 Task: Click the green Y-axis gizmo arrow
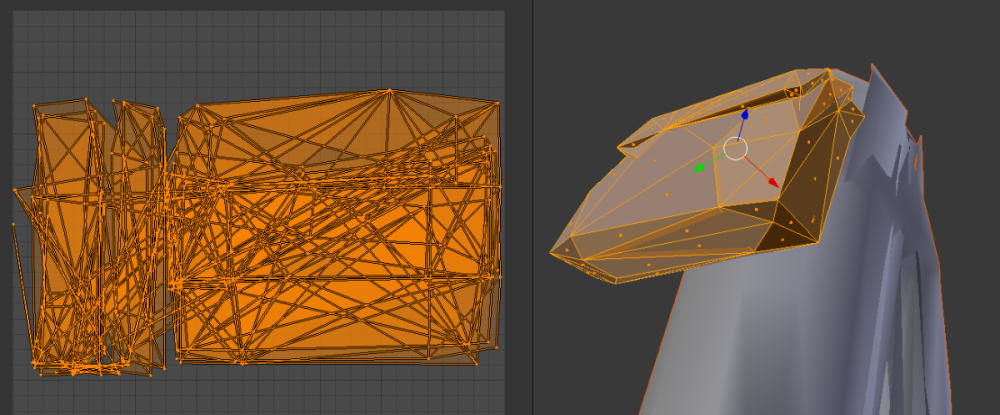click(698, 167)
